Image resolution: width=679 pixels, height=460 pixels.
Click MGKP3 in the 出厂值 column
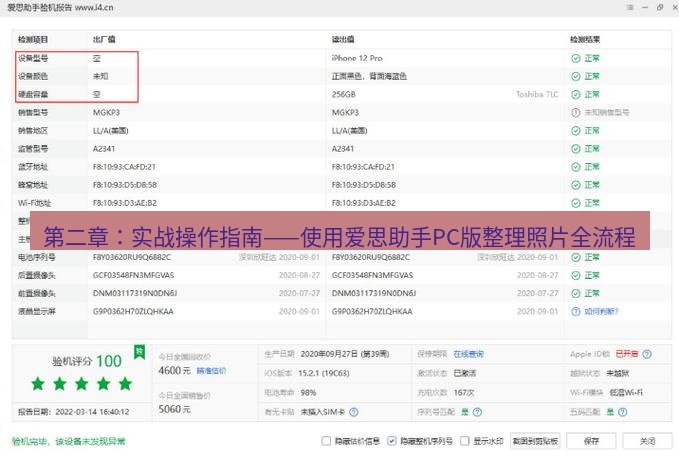click(106, 113)
